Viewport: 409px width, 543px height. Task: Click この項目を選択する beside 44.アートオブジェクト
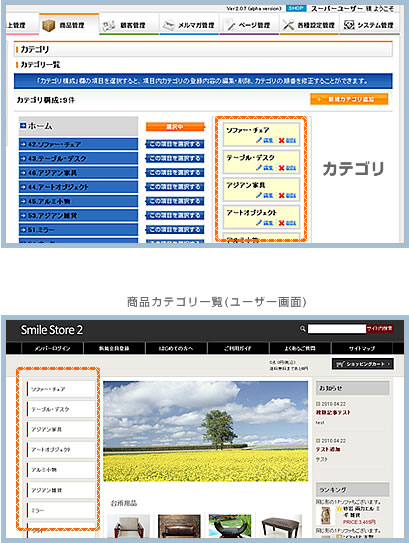175,187
